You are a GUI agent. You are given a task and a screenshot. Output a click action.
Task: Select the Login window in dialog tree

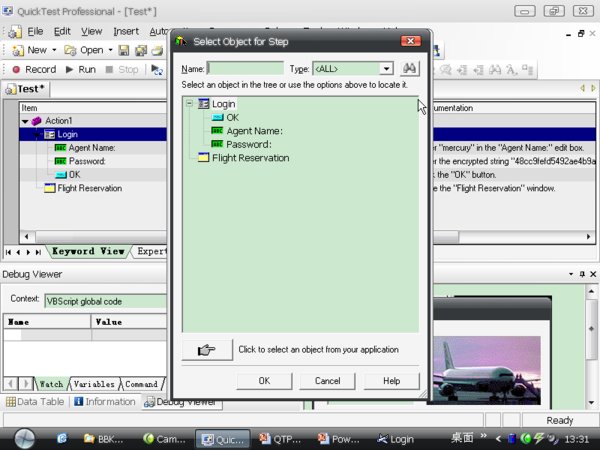pyautogui.click(x=223, y=104)
